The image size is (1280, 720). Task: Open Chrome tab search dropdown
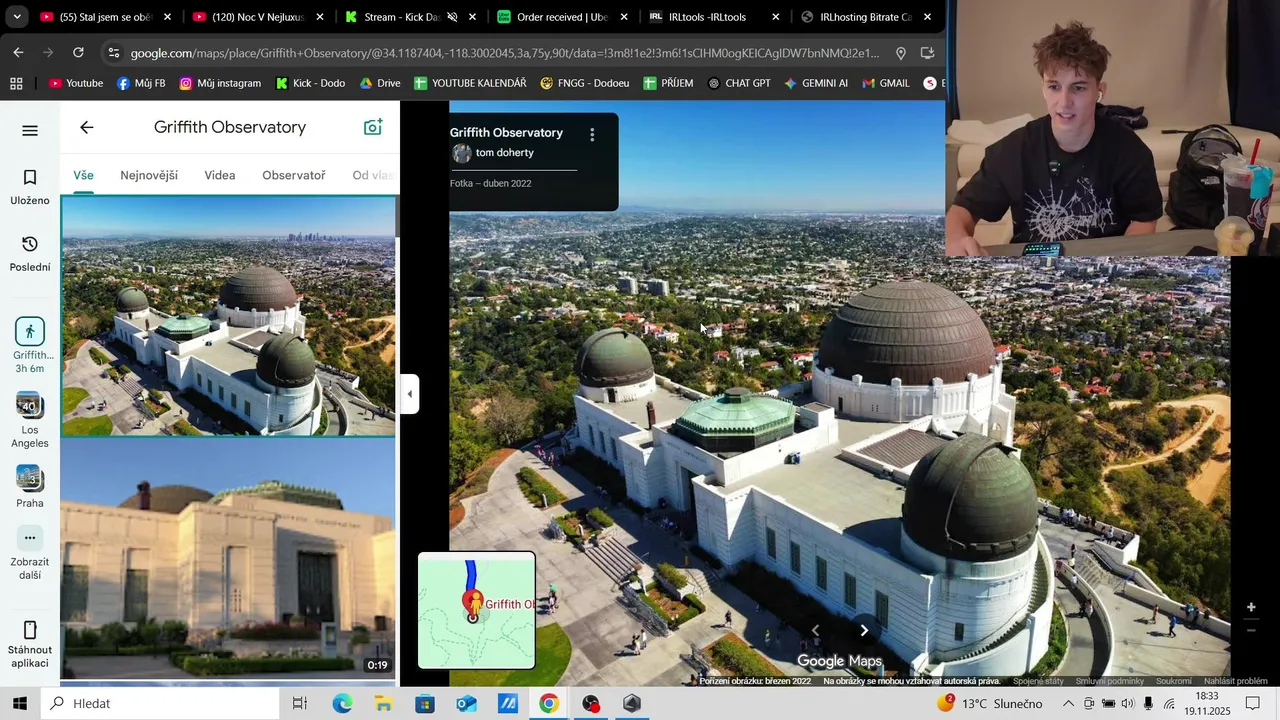pyautogui.click(x=16, y=17)
